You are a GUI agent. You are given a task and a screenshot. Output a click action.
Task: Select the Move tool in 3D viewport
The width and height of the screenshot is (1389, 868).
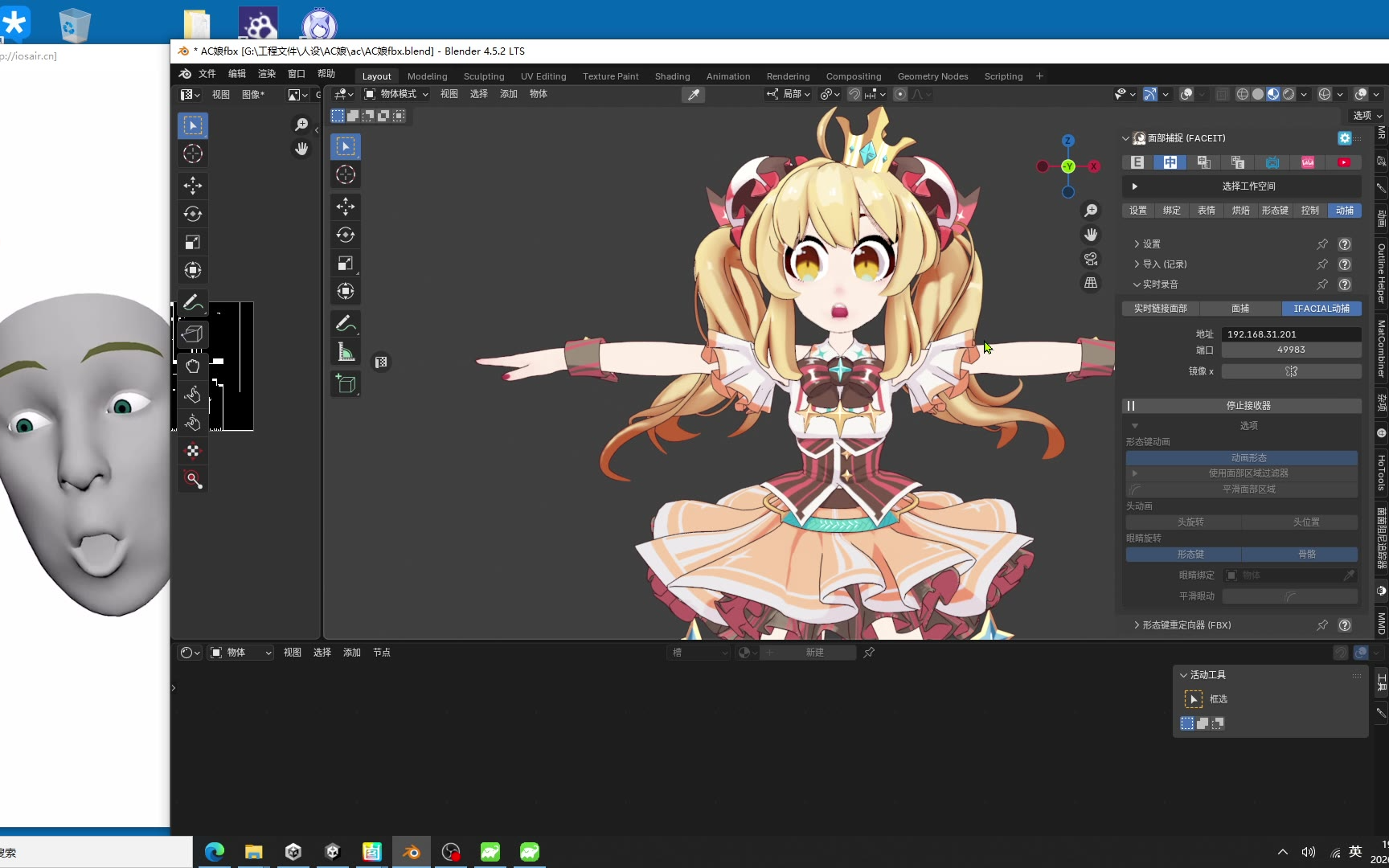(346, 207)
